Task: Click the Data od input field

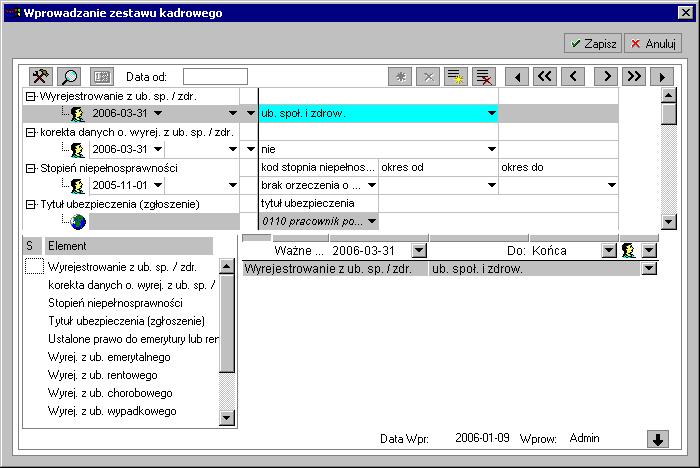Action: 215,77
